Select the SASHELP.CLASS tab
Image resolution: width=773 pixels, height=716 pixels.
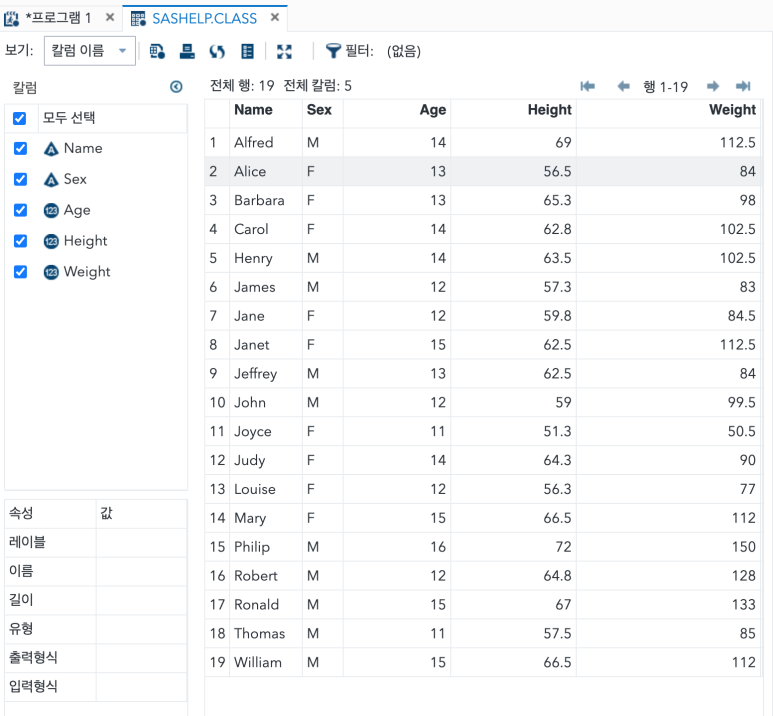[x=204, y=18]
